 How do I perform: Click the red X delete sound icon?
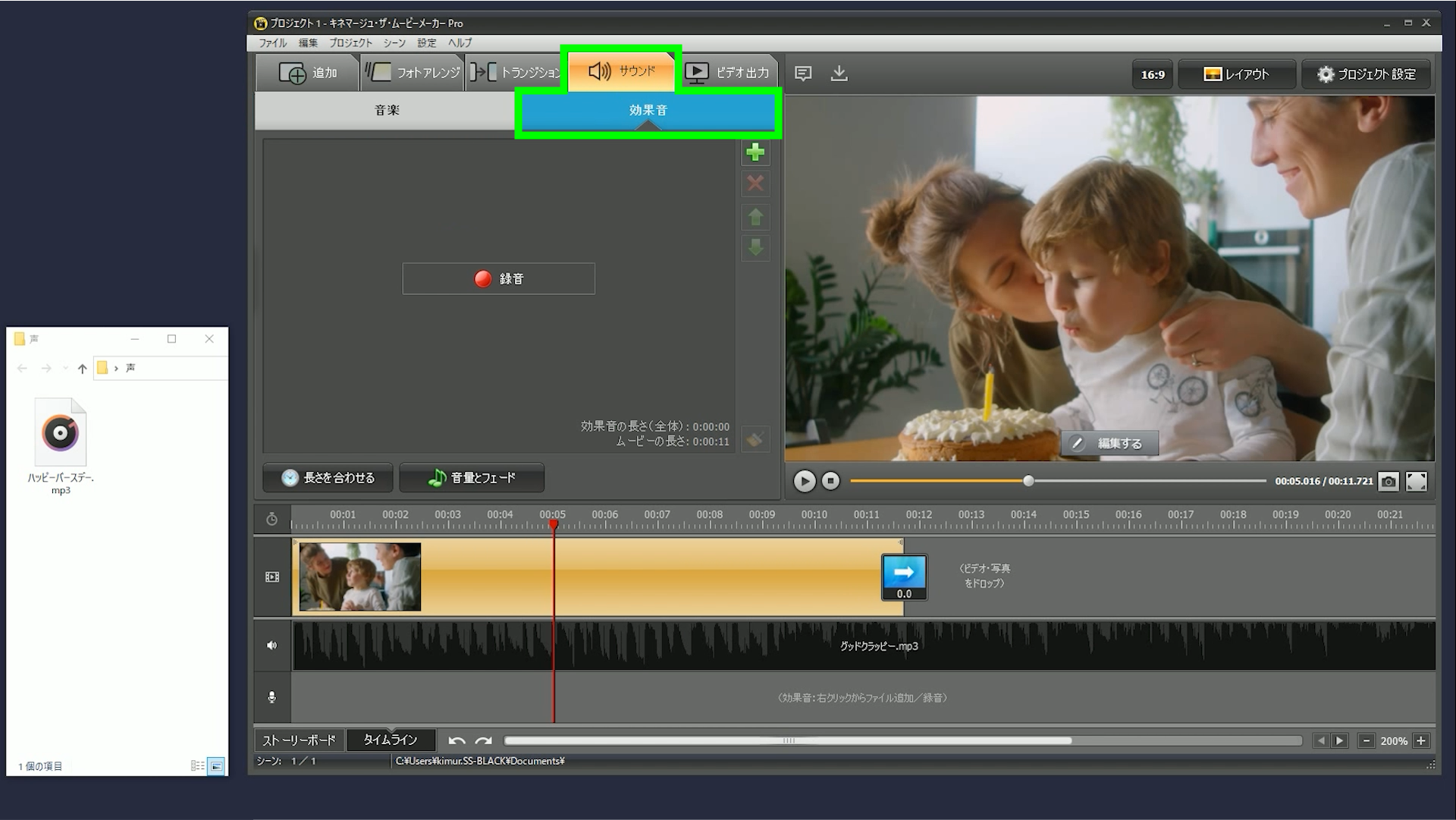tap(755, 184)
